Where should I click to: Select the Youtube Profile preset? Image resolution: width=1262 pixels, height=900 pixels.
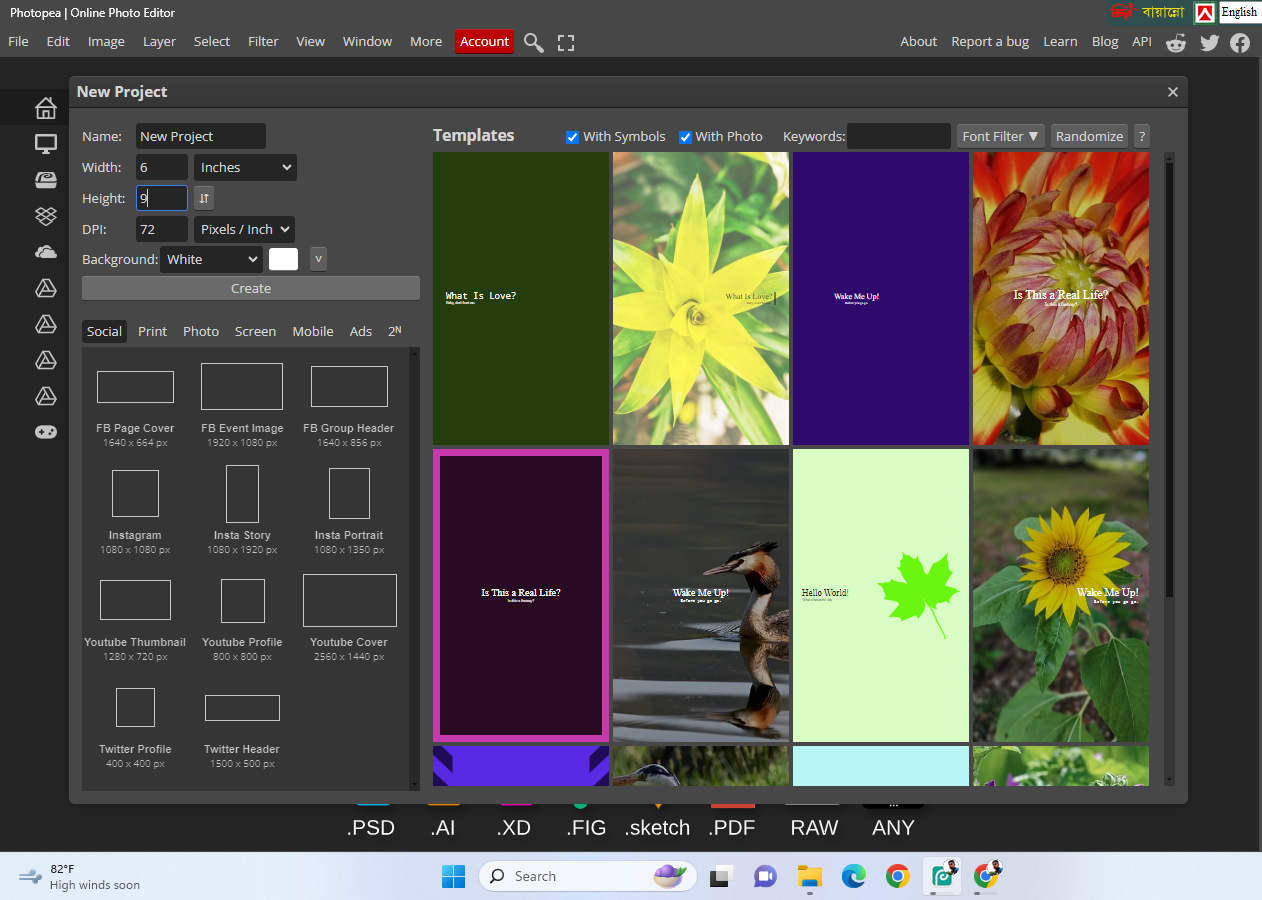242,620
